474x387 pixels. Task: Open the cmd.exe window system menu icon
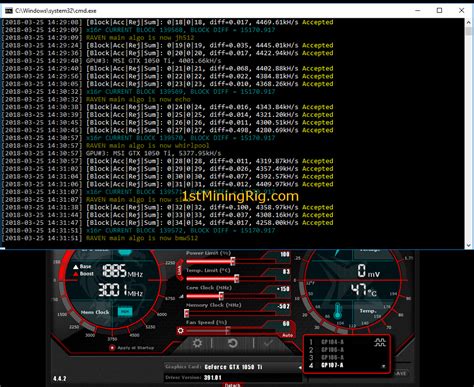(x=9, y=11)
